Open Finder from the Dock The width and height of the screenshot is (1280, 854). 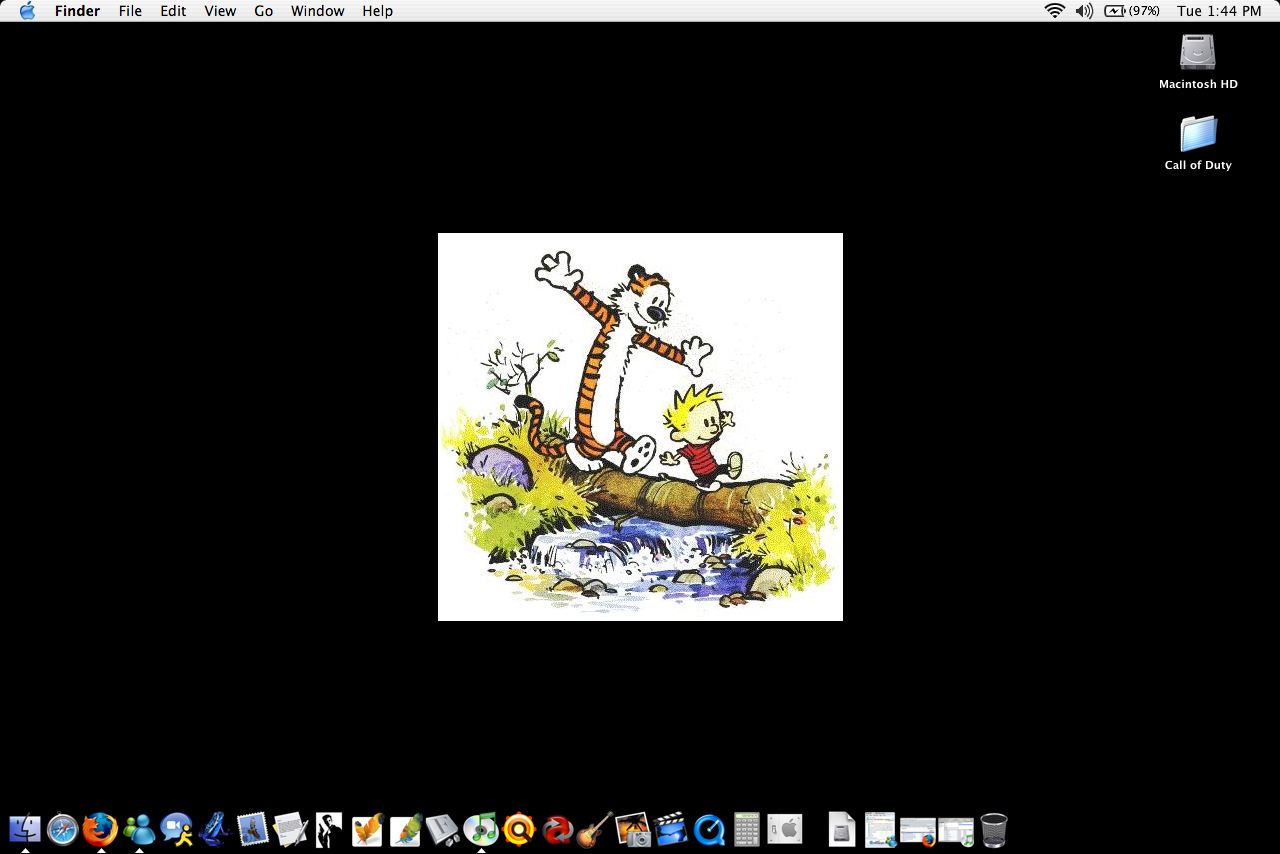25,829
